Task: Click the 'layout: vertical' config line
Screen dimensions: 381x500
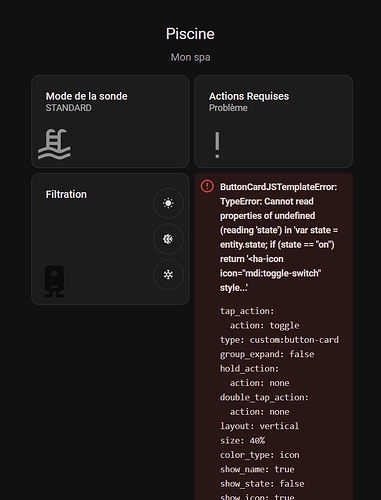Action: pos(259,426)
